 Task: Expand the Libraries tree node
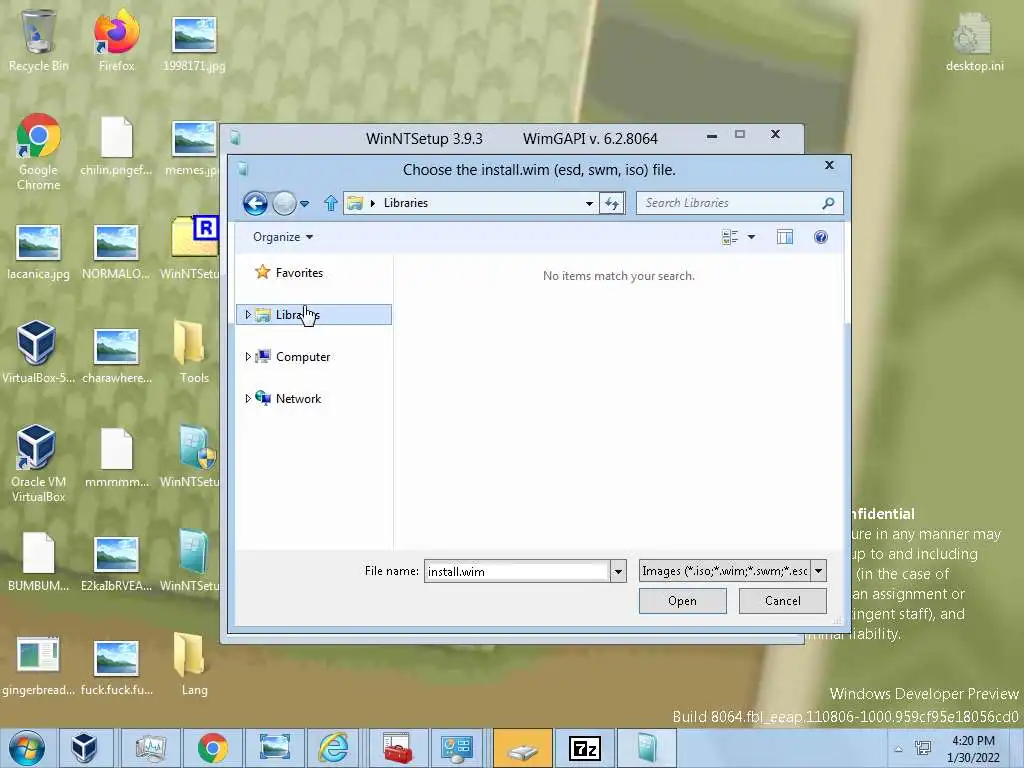tap(248, 315)
